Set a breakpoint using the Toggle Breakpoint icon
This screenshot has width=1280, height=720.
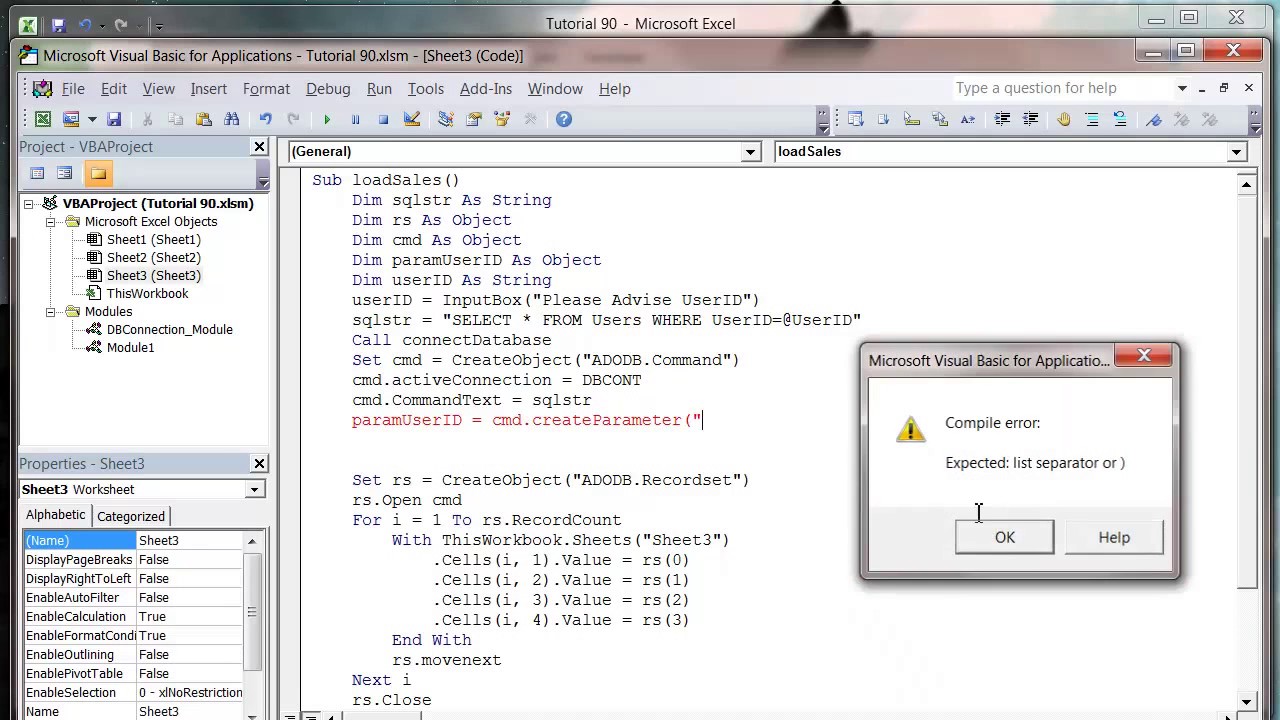click(1062, 119)
